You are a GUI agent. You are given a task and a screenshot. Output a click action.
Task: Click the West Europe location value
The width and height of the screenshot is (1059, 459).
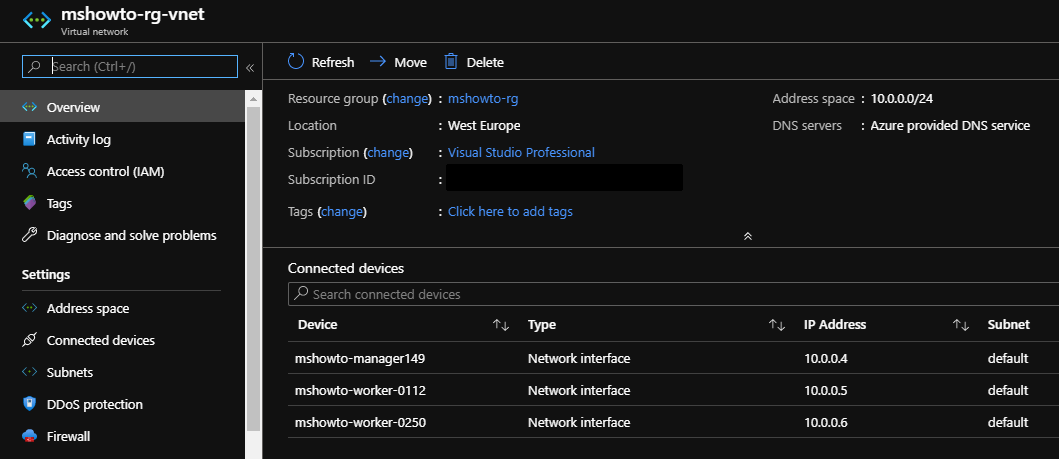[x=484, y=126]
